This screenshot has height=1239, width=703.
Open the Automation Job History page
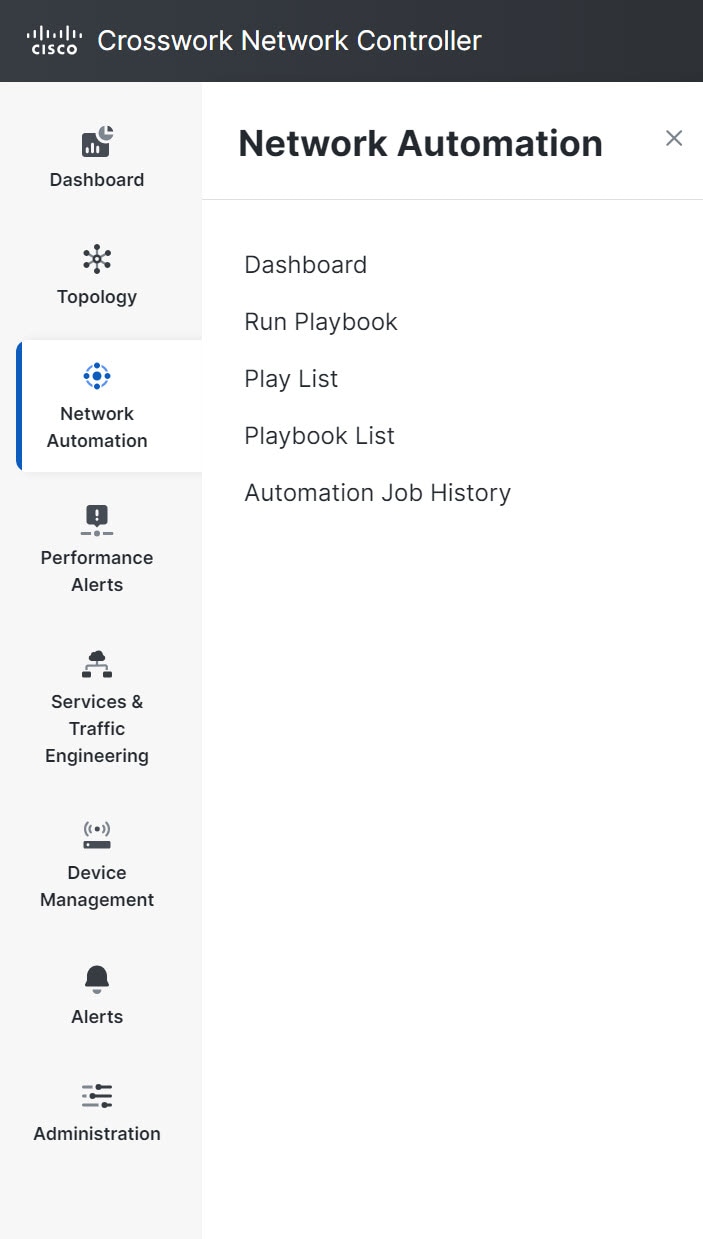tap(377, 492)
